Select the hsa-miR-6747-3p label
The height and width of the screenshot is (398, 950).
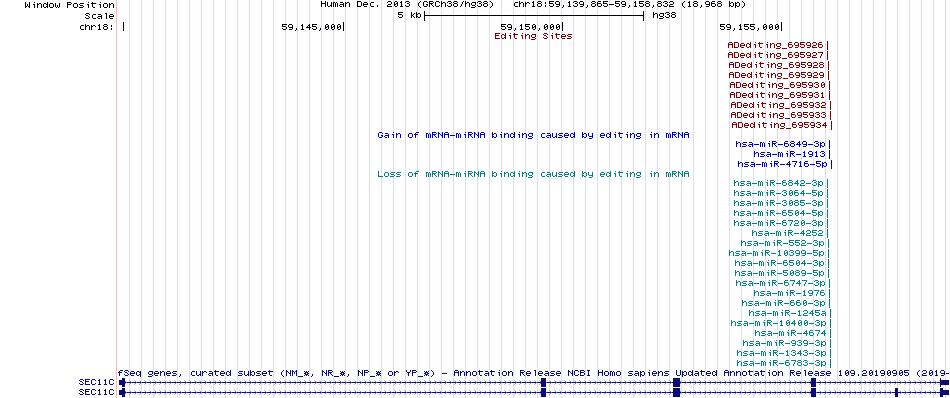coord(781,283)
